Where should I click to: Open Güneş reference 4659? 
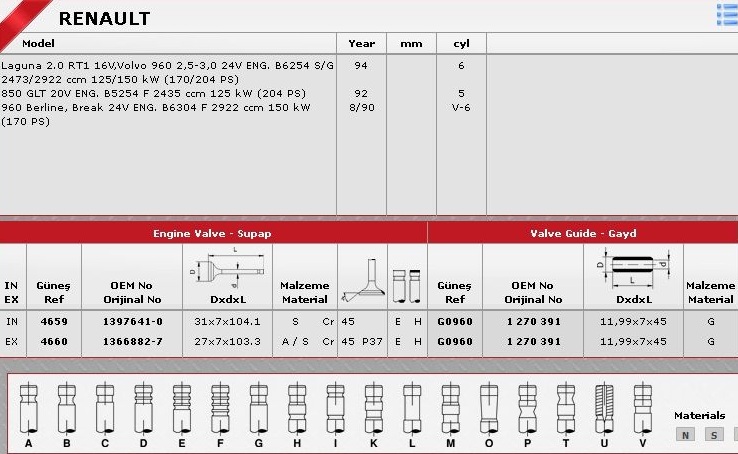pos(54,322)
